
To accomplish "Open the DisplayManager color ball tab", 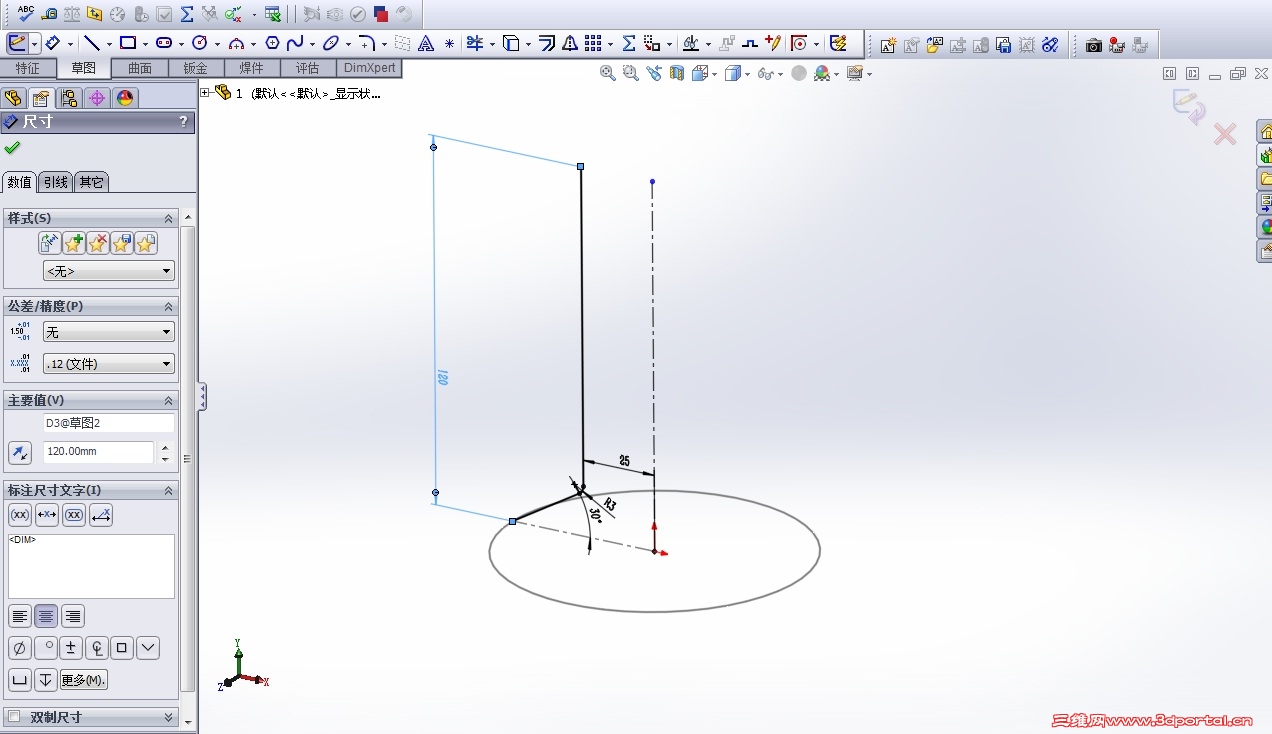I will 124,97.
